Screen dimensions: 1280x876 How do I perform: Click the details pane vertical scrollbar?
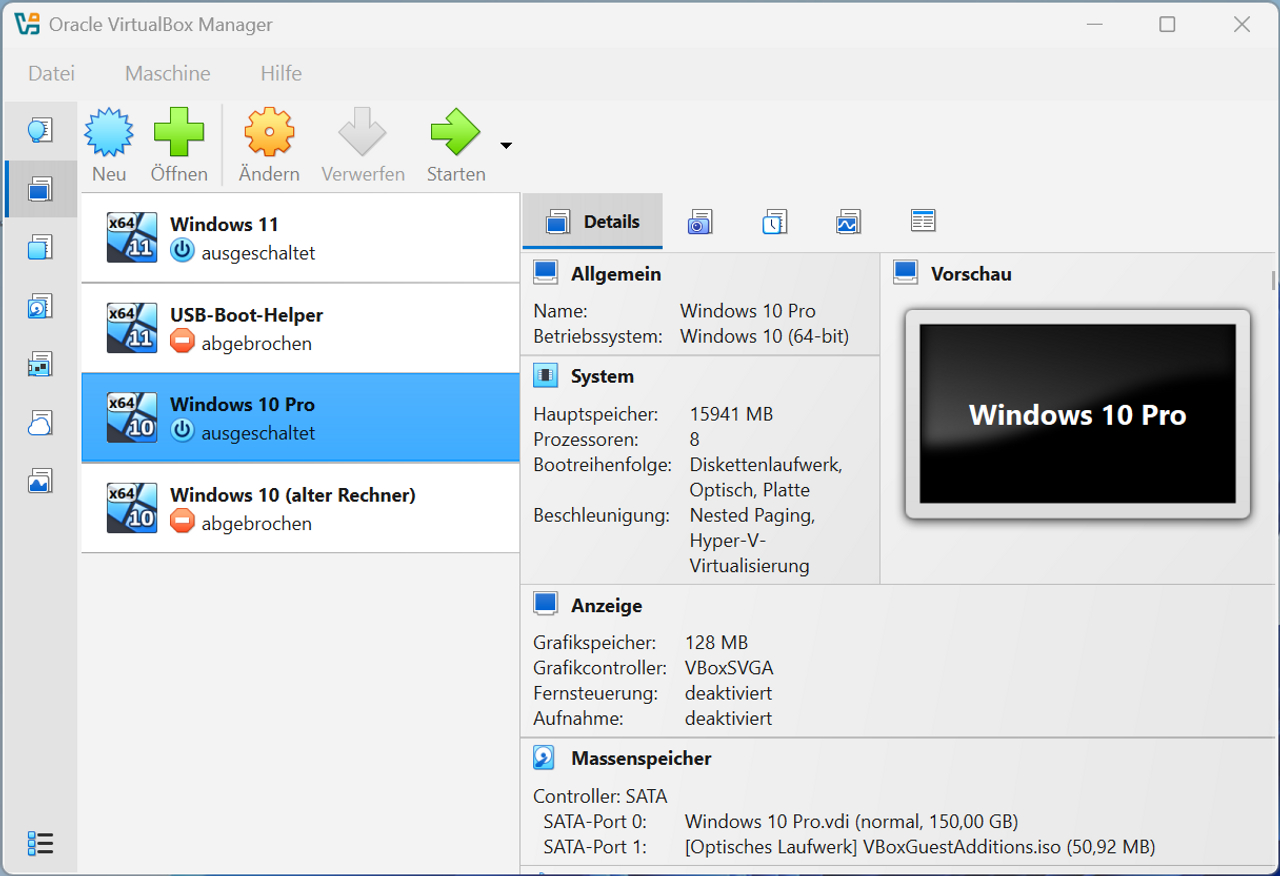1274,280
